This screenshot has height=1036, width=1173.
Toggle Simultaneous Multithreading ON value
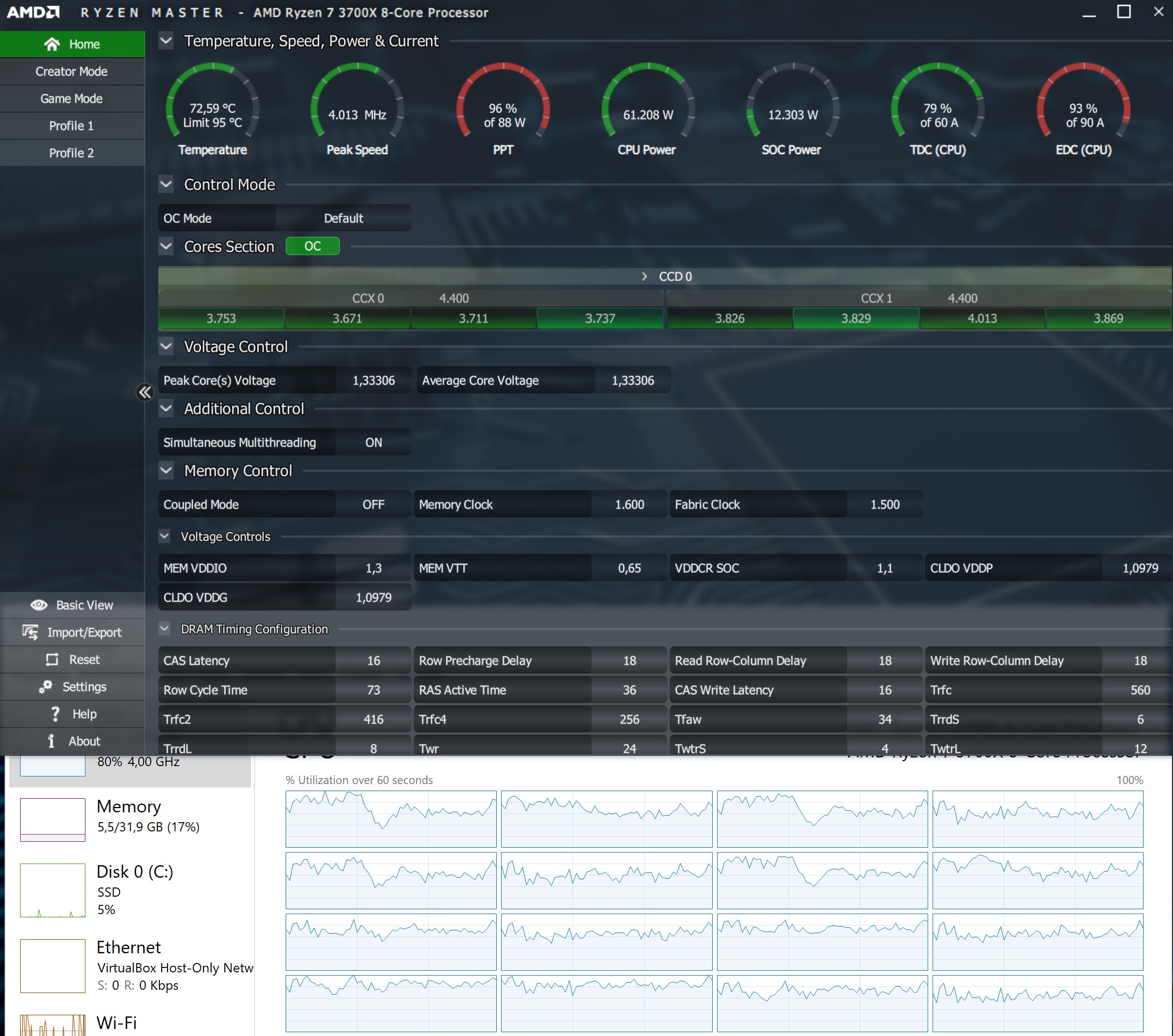(373, 442)
